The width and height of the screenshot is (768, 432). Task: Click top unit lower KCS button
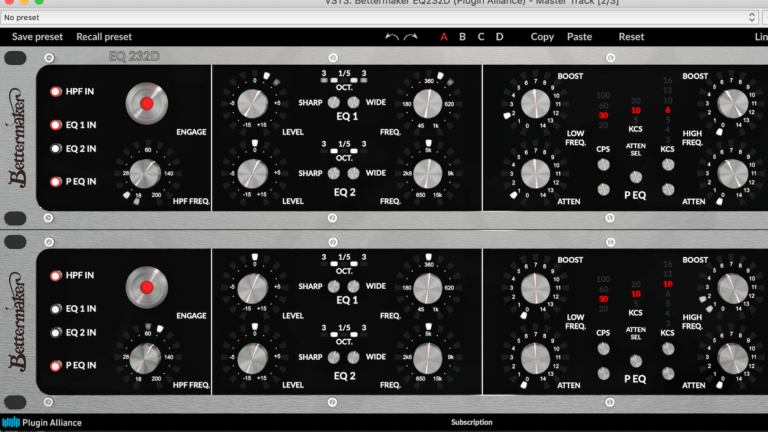[x=668, y=189]
